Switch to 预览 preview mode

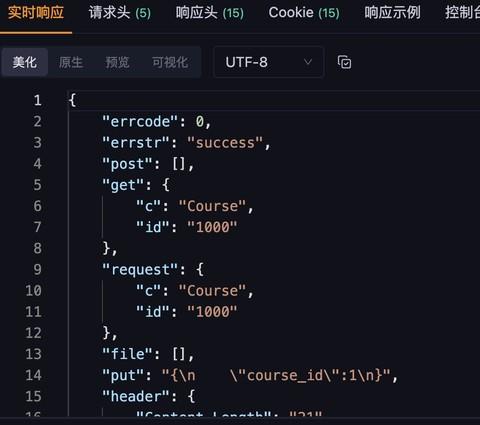pyautogui.click(x=117, y=62)
